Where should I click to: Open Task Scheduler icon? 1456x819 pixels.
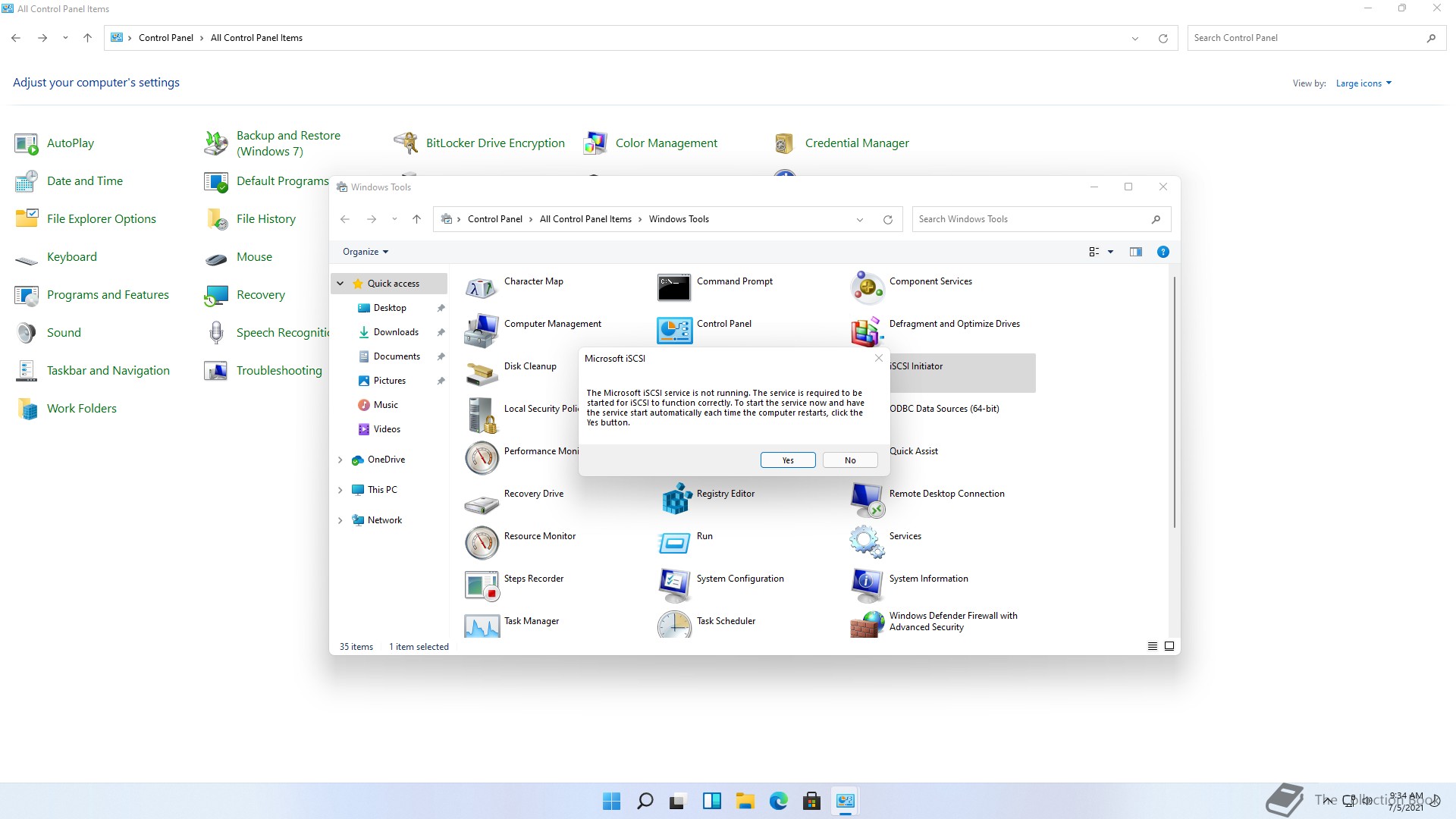pos(674,625)
